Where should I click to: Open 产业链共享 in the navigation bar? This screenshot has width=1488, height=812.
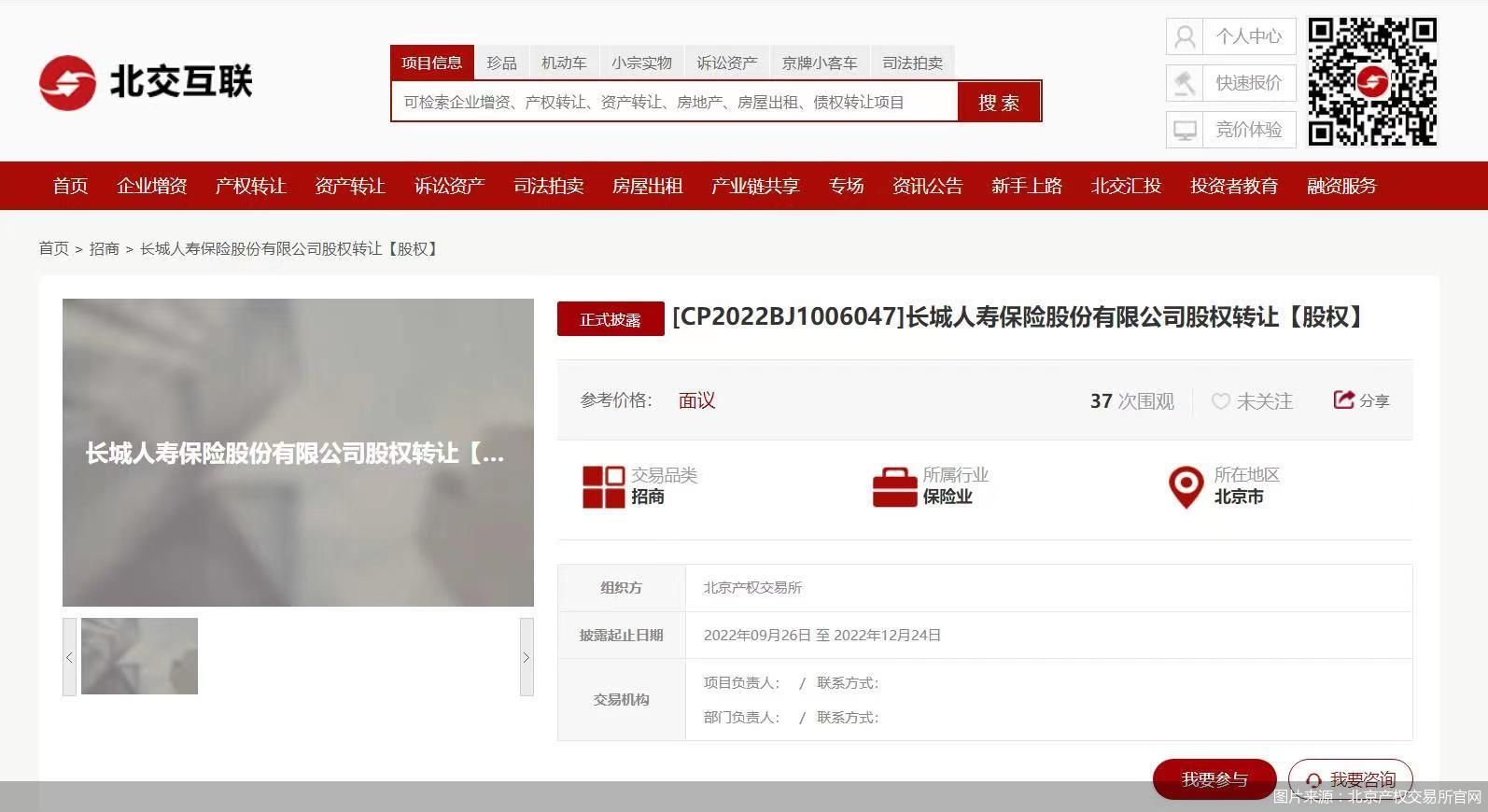point(755,186)
